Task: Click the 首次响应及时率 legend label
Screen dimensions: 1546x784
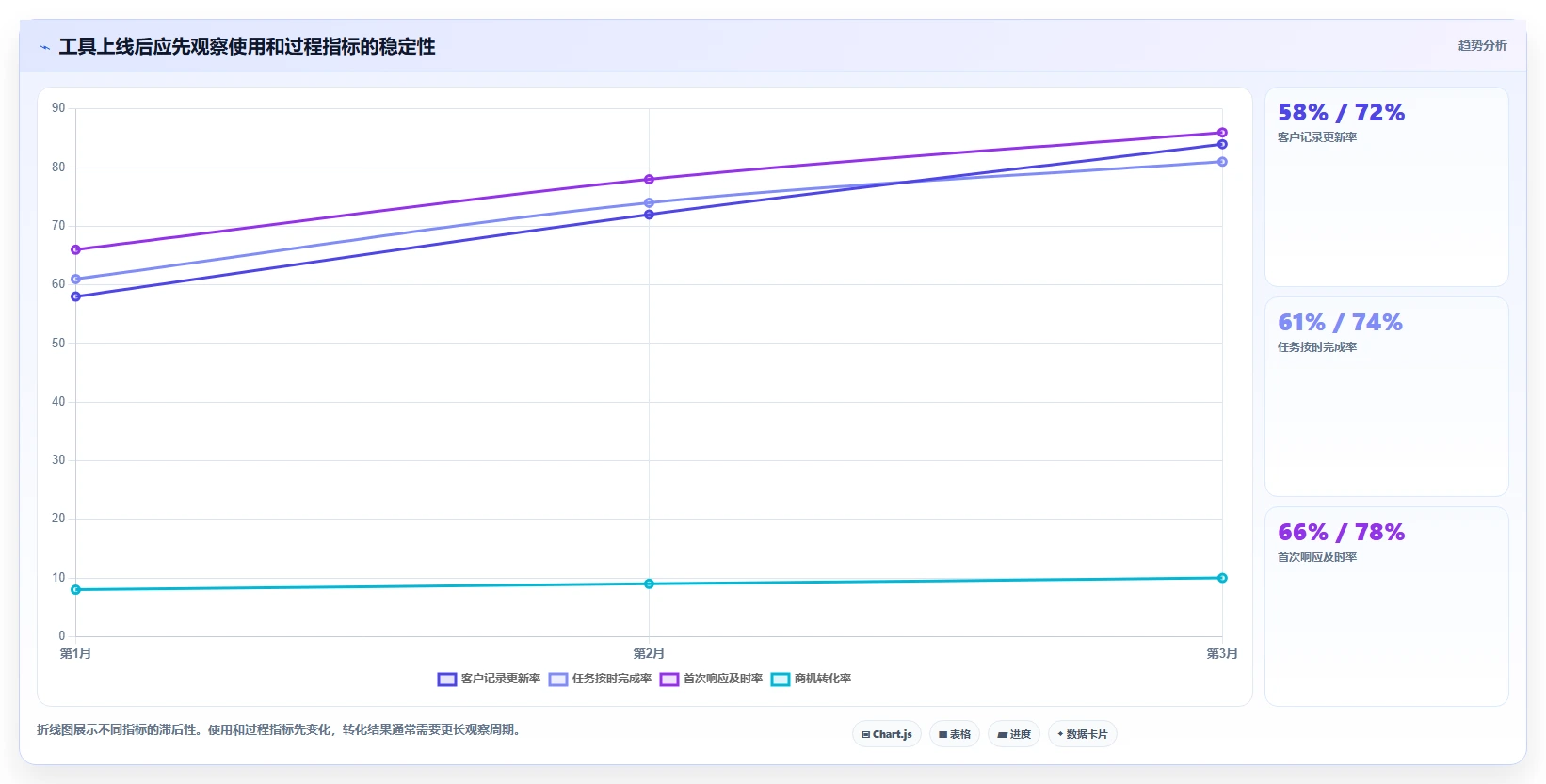Action: [x=723, y=679]
